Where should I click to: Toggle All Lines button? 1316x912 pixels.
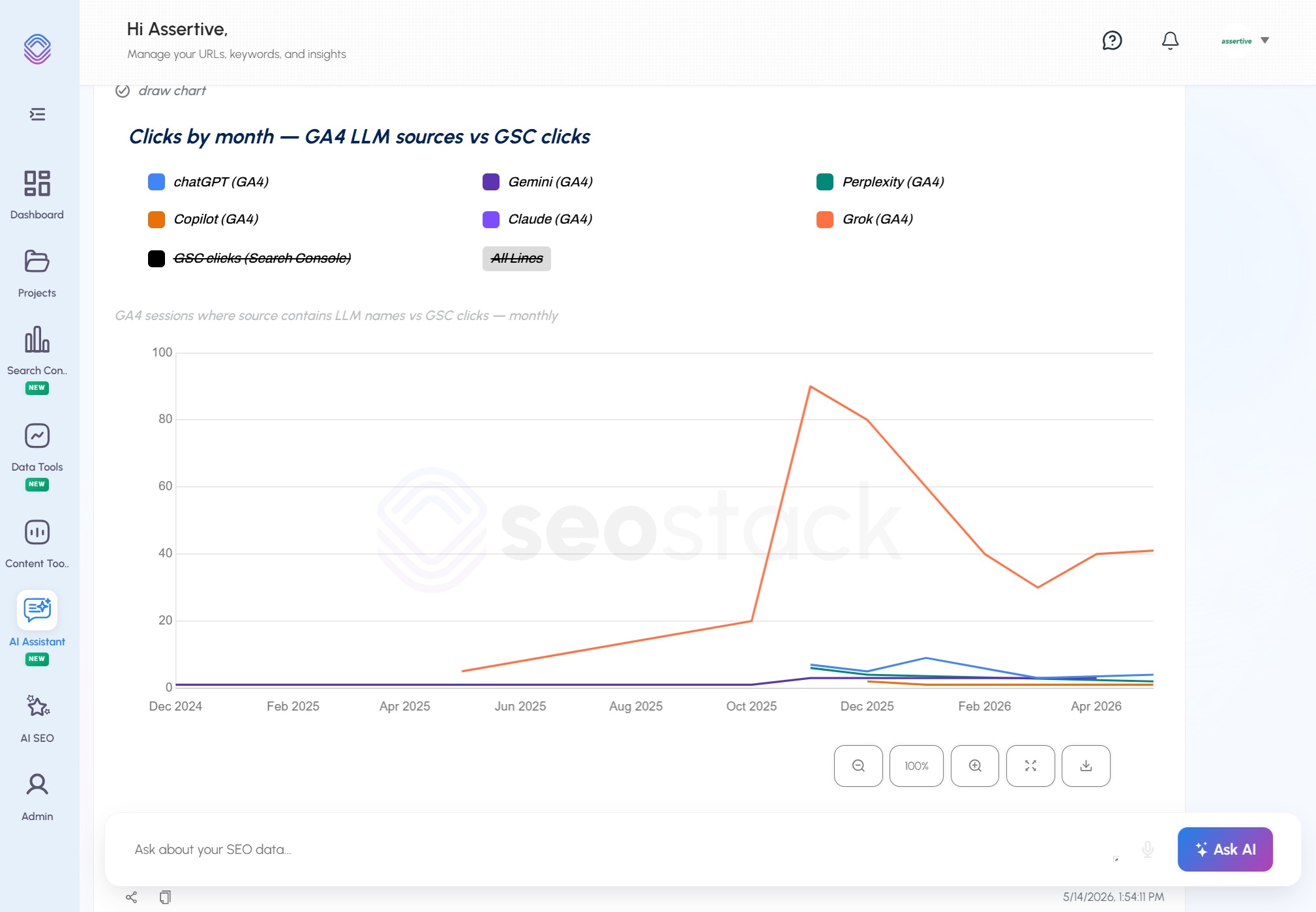click(x=516, y=259)
